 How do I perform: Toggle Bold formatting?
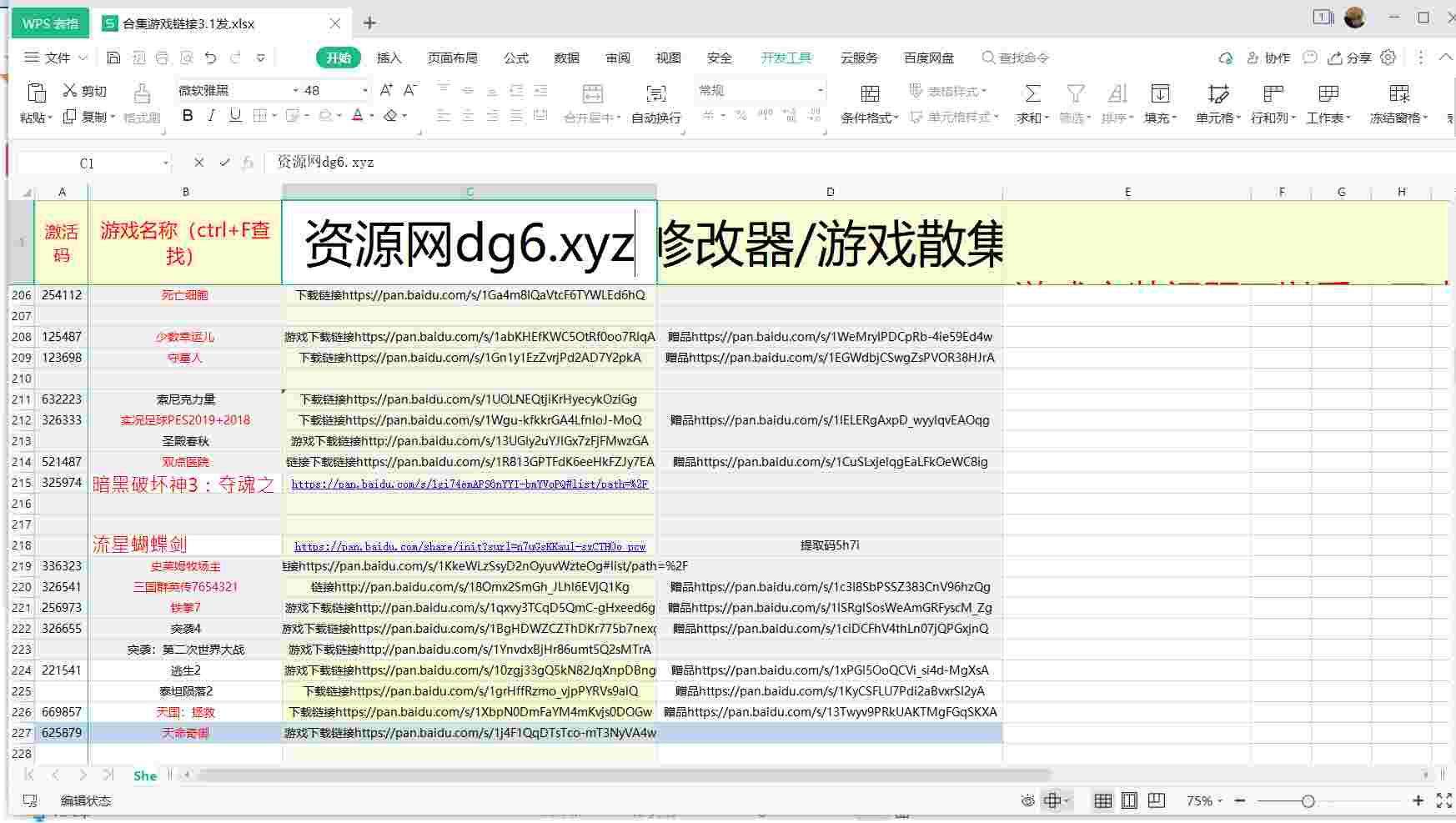[x=188, y=116]
